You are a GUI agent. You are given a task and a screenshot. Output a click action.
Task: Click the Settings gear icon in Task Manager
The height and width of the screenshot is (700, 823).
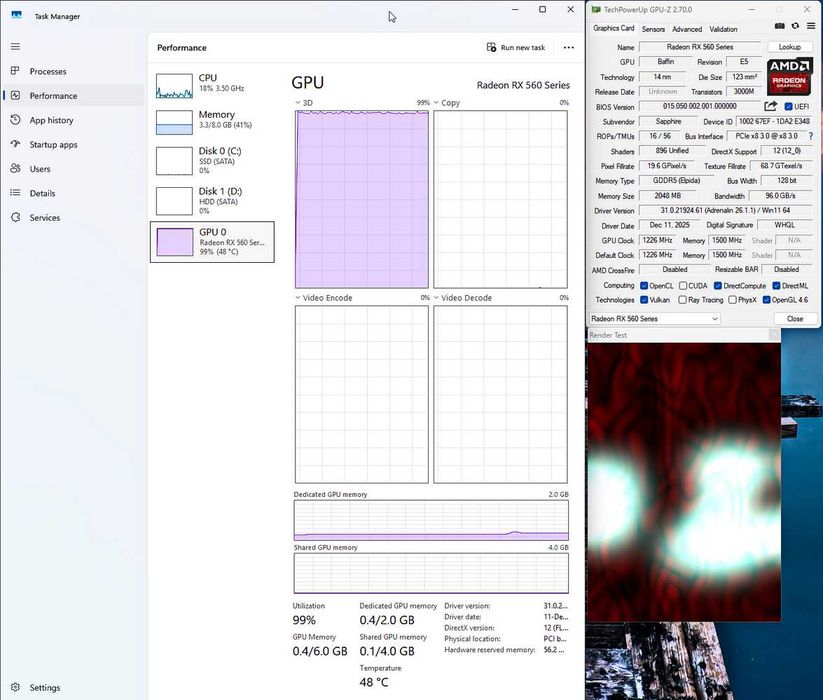15,687
